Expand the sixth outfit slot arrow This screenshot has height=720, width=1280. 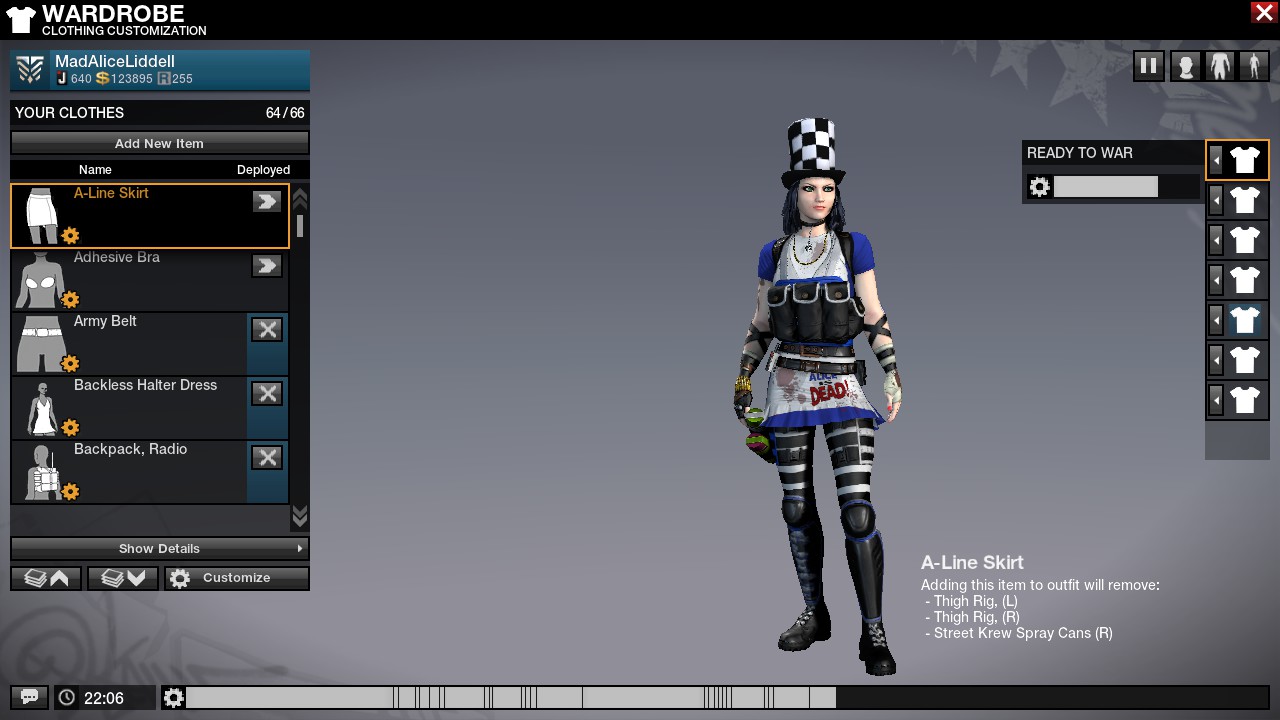1216,360
